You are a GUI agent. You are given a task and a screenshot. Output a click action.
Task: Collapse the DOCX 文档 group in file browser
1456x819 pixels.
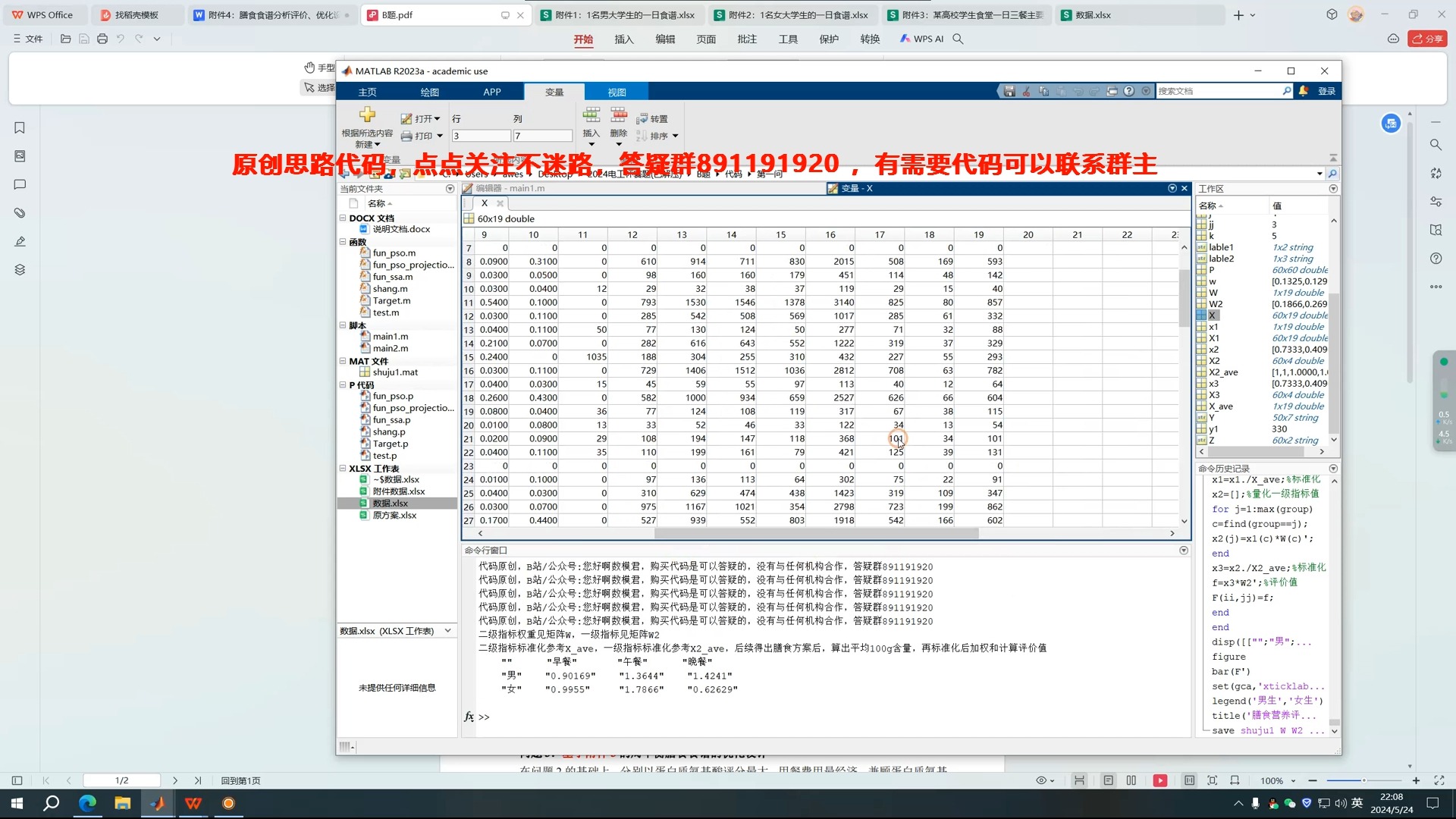(342, 218)
